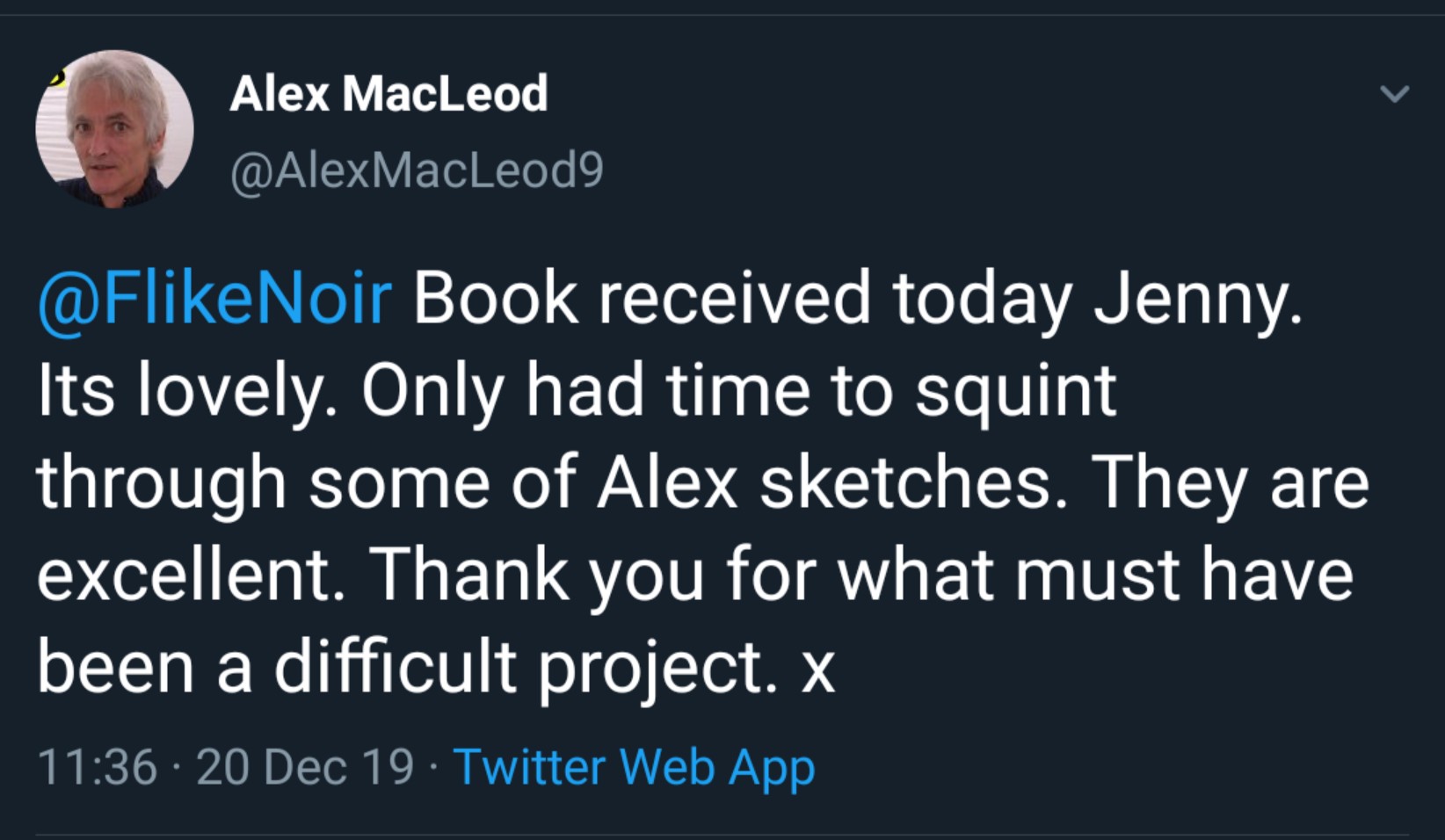Click the 11:36 timestamp
This screenshot has height=840, width=1445.
tap(97, 767)
